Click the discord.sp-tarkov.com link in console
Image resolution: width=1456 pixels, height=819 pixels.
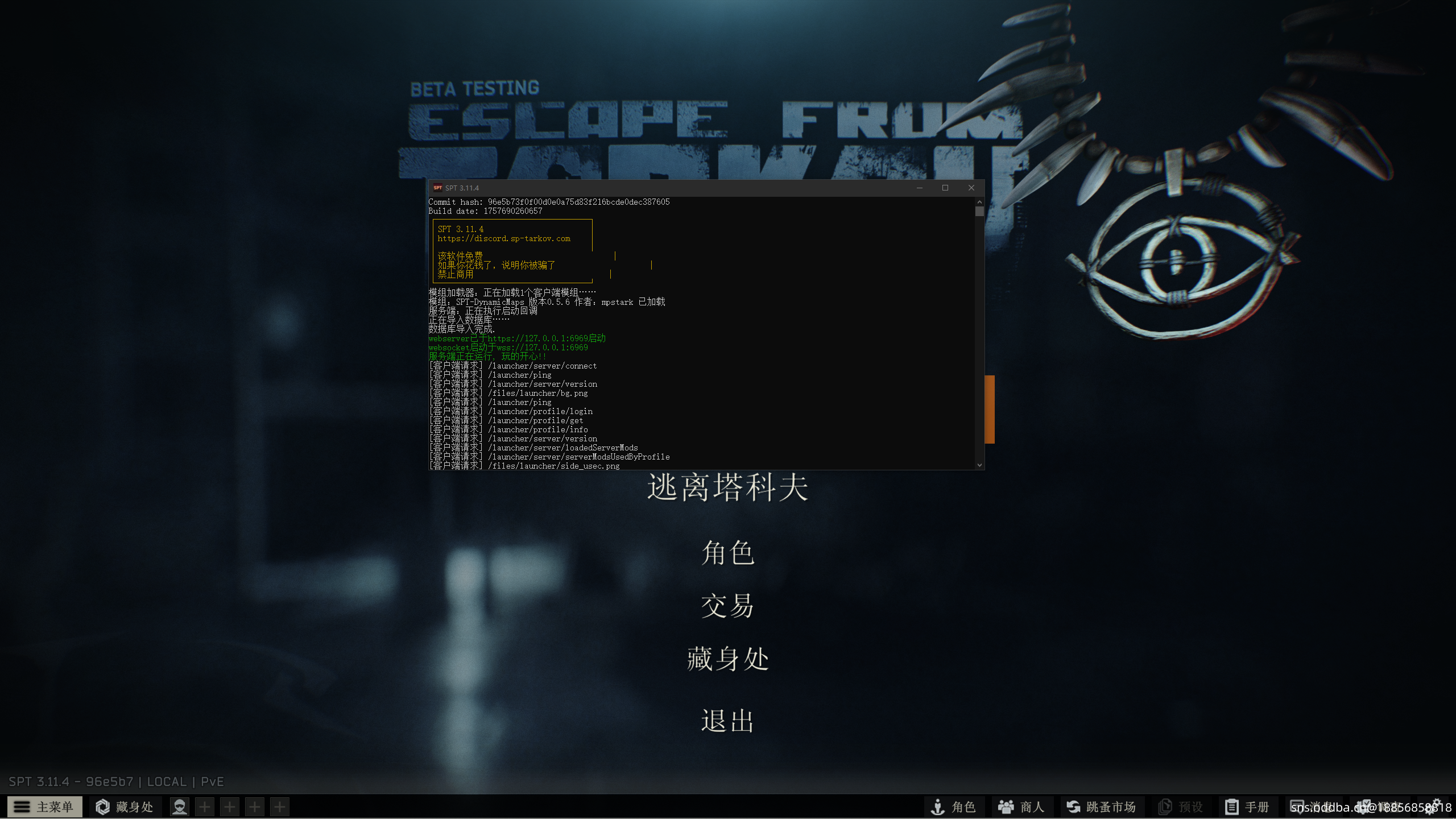[504, 238]
